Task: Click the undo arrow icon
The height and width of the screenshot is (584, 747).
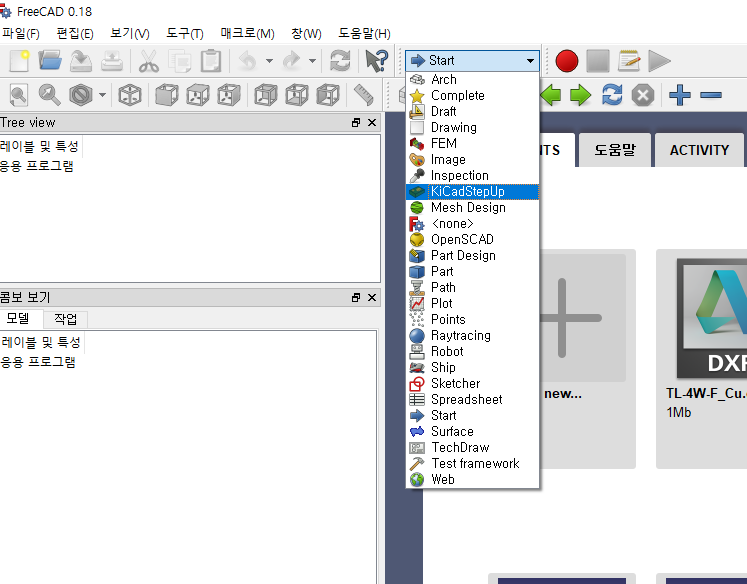Action: pos(248,61)
